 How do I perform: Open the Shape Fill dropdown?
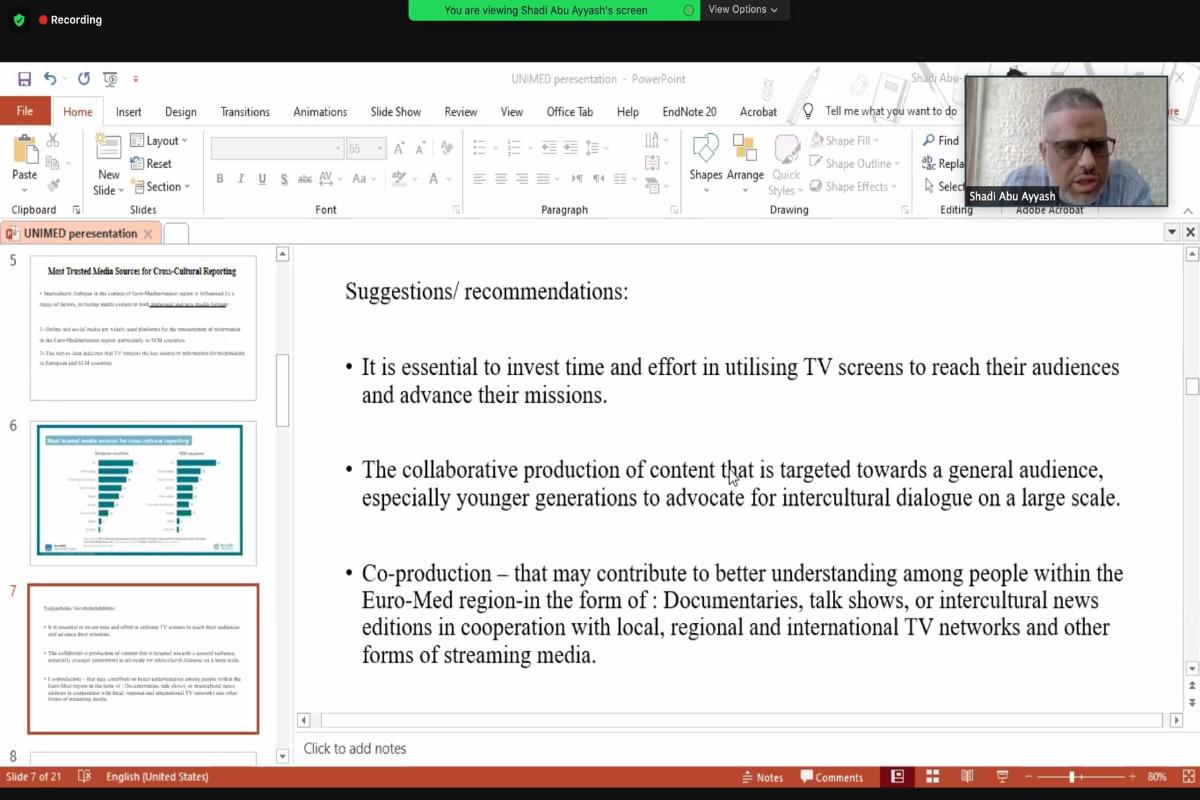coord(847,141)
